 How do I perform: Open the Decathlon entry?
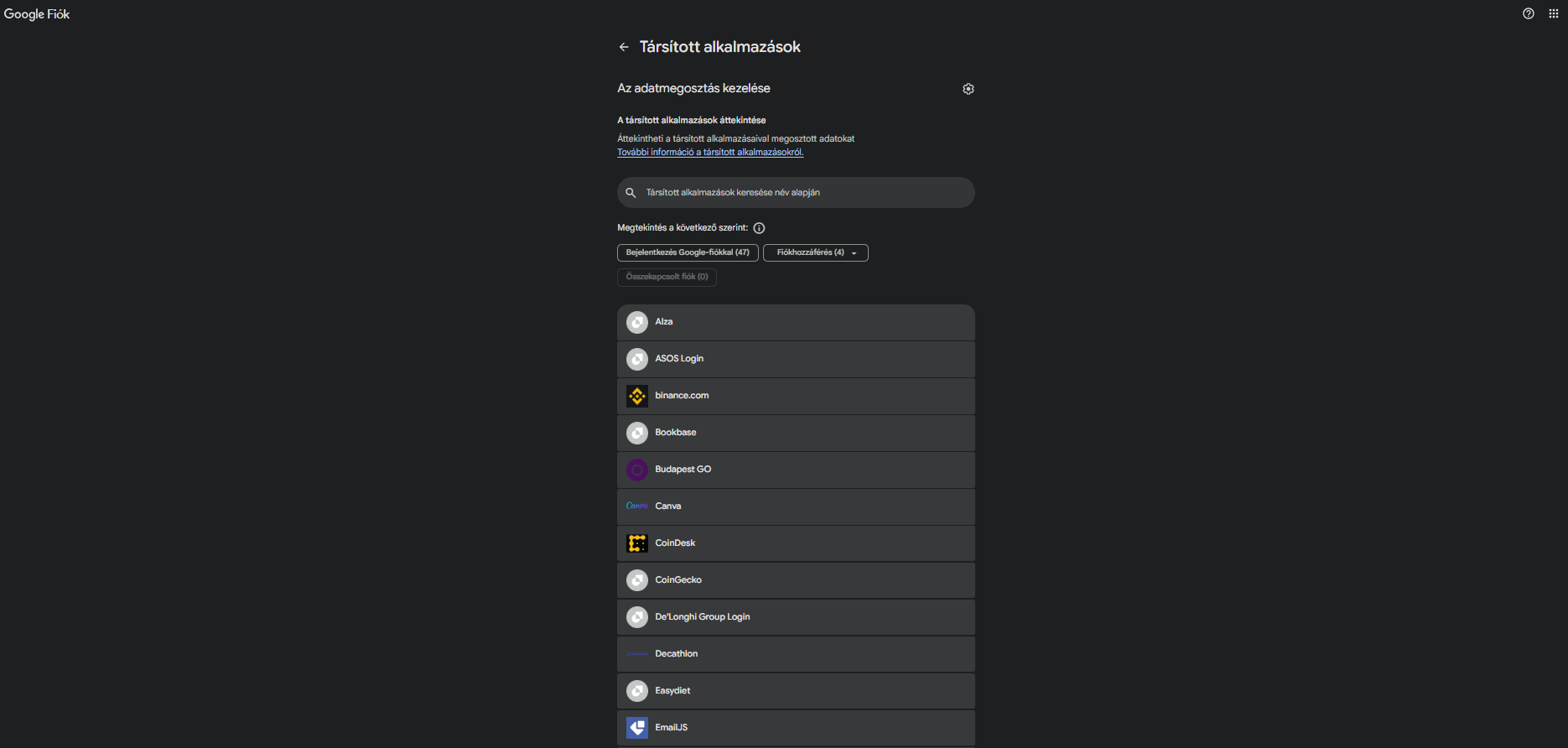(796, 654)
